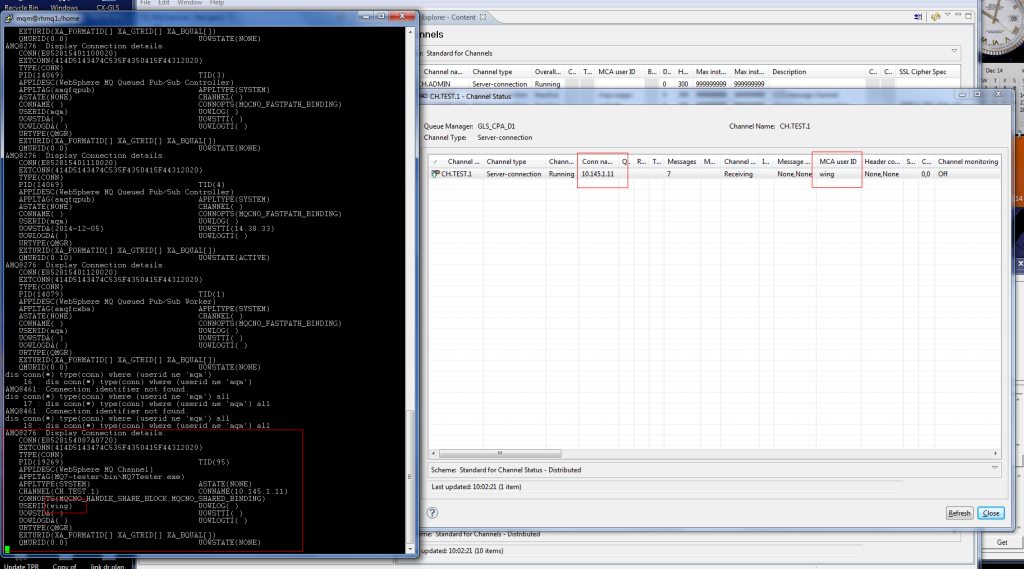This screenshot has width=1024, height=569.
Task: Click the PID(19269) line in terminal
Action: (x=40, y=462)
